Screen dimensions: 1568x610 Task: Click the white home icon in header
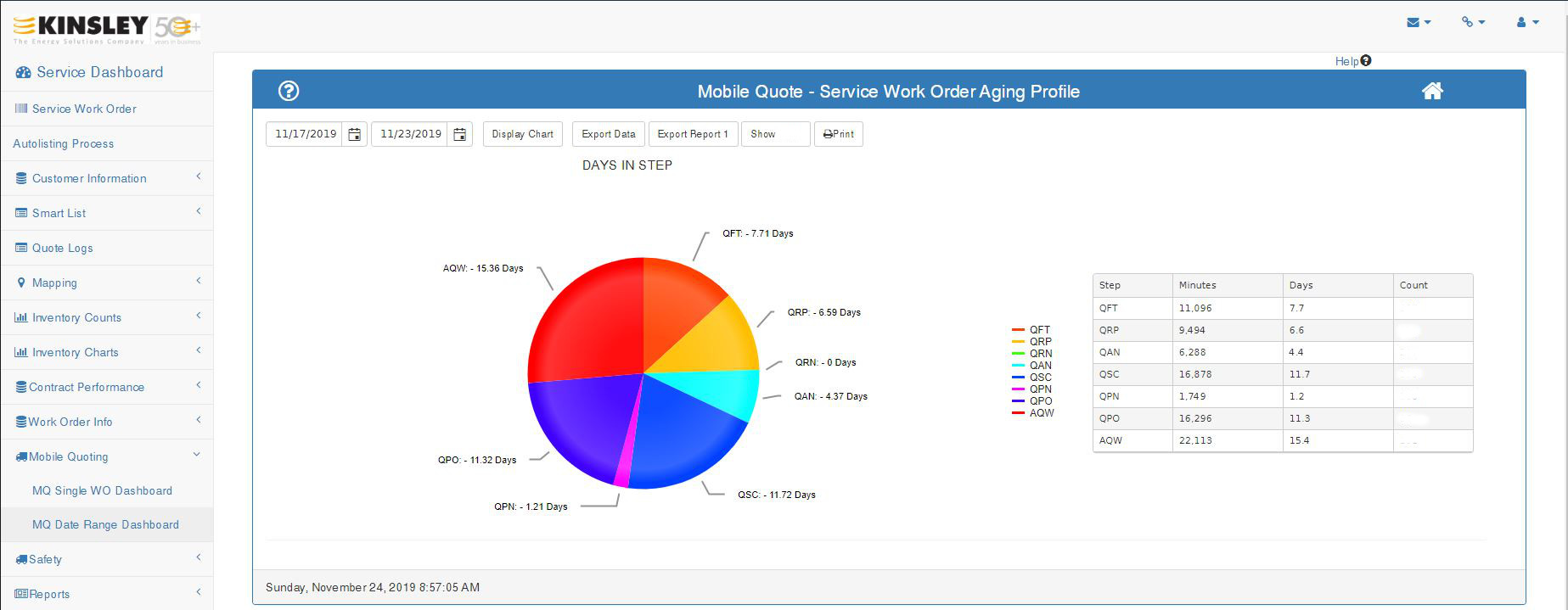1432,91
